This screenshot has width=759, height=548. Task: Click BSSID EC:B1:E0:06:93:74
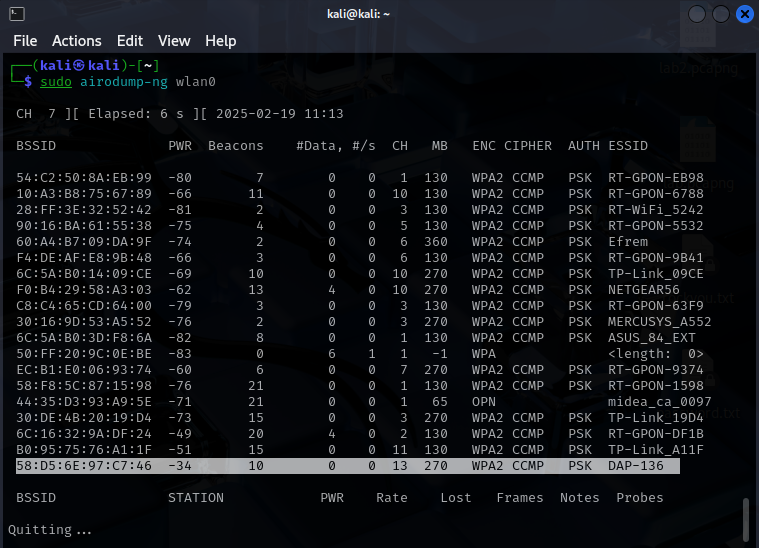84,369
